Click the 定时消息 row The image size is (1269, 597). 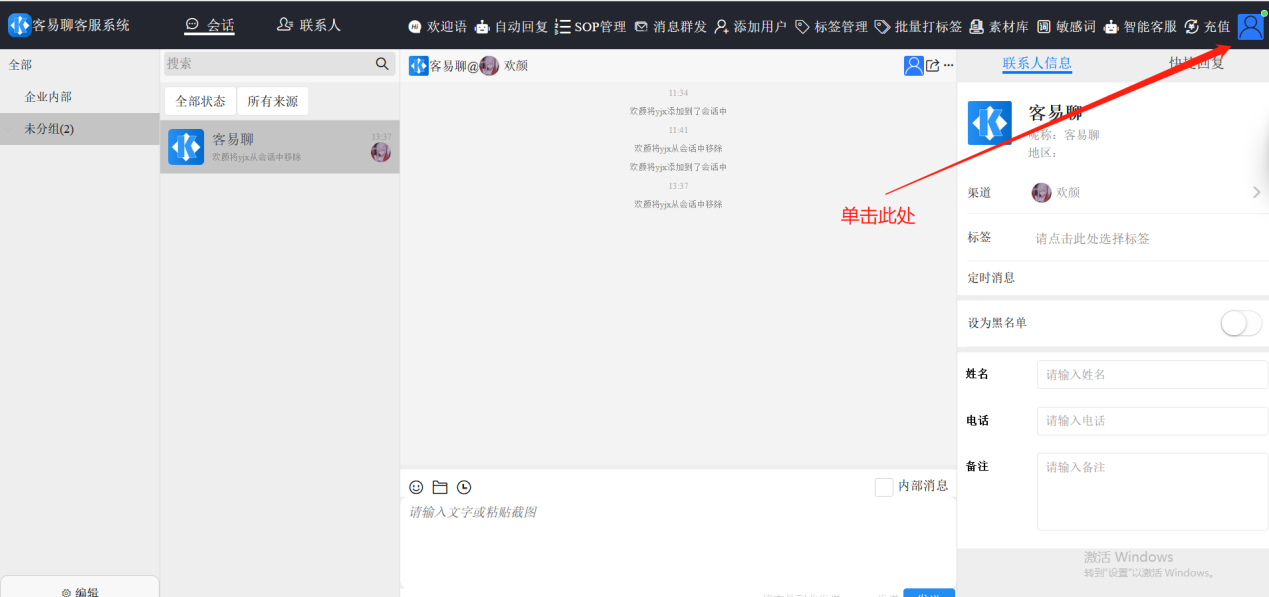tap(1113, 277)
